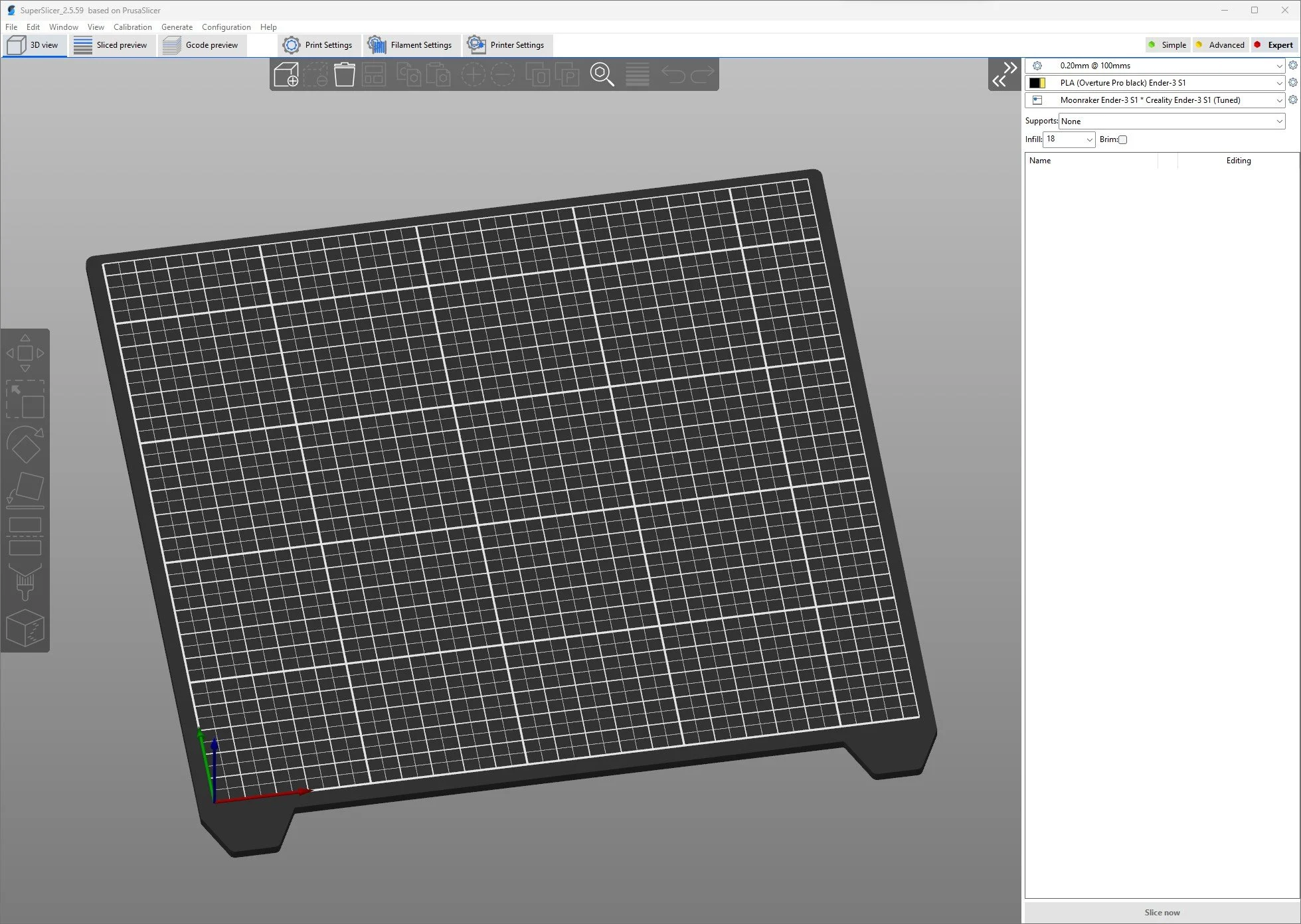Select the Rotate gizmo tool

pos(25,445)
